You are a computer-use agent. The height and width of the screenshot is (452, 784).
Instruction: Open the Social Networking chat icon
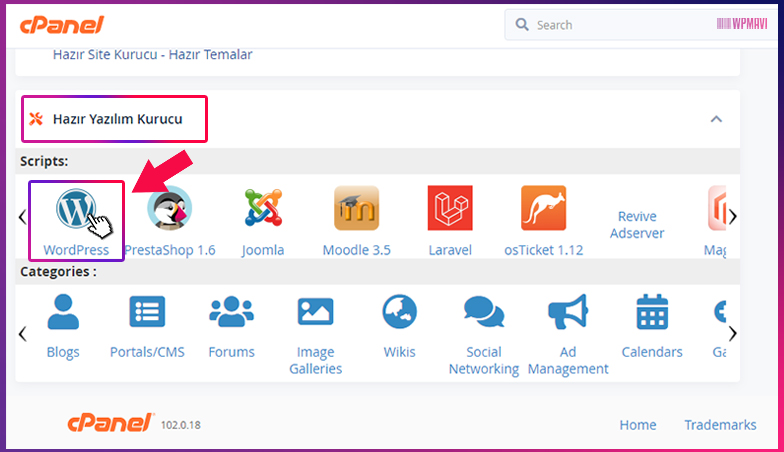(x=484, y=312)
